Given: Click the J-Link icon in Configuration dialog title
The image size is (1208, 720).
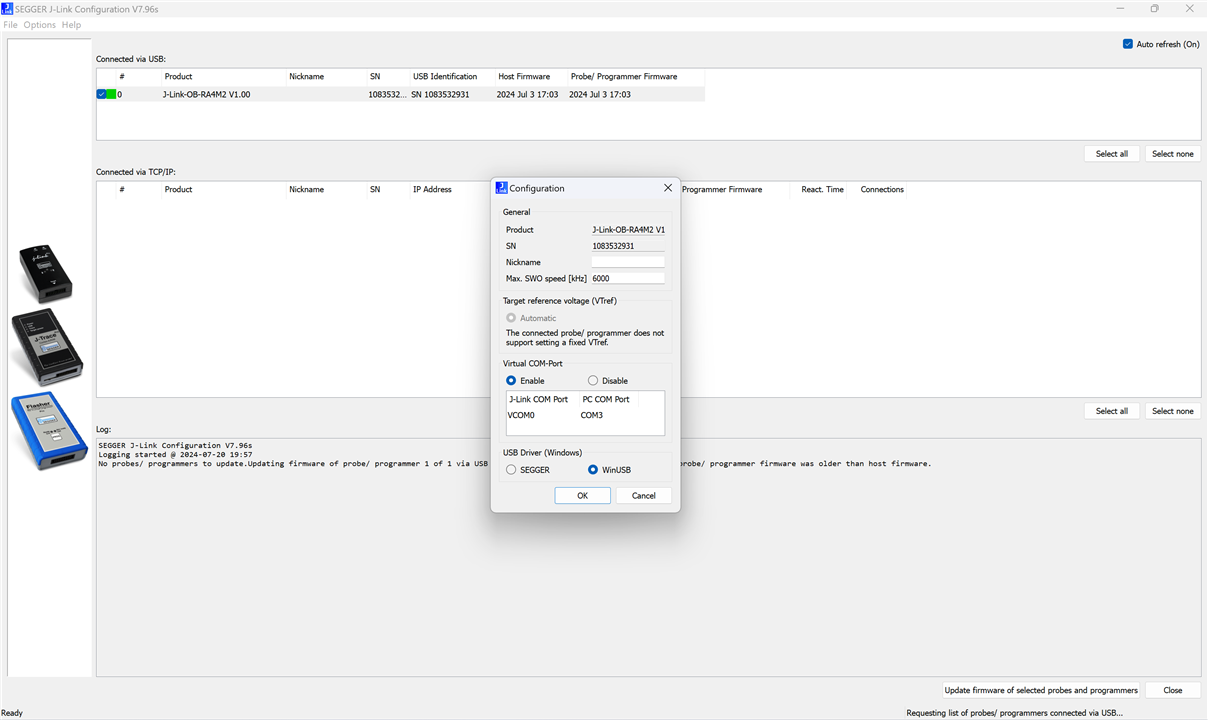Looking at the screenshot, I should (x=502, y=188).
